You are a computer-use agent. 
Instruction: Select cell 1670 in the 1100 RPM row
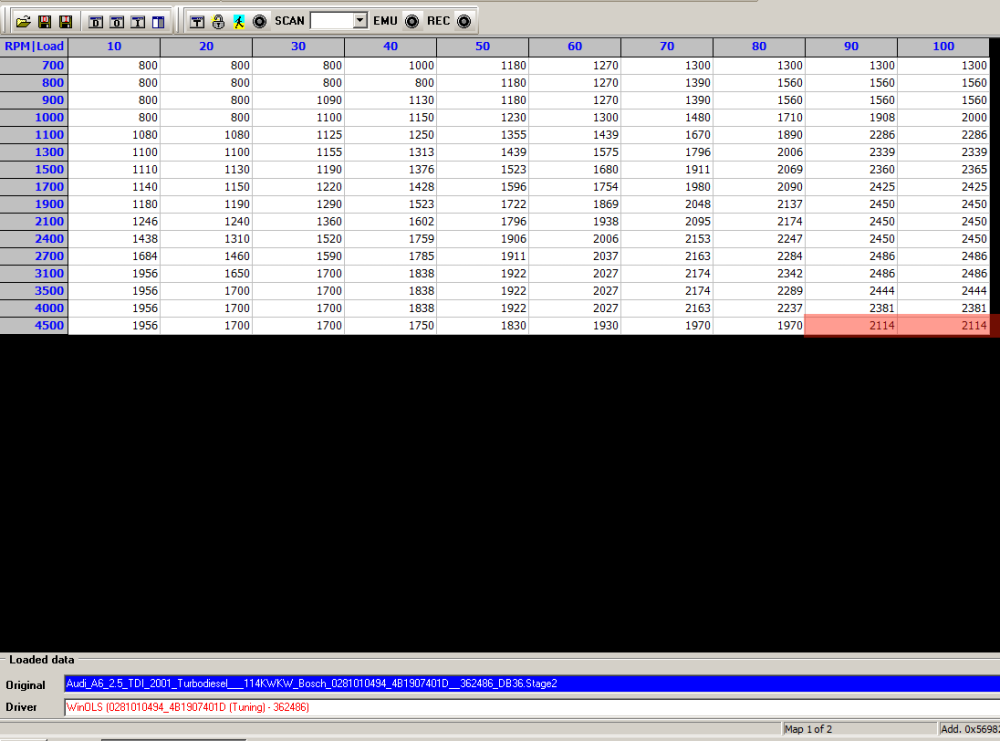(667, 135)
